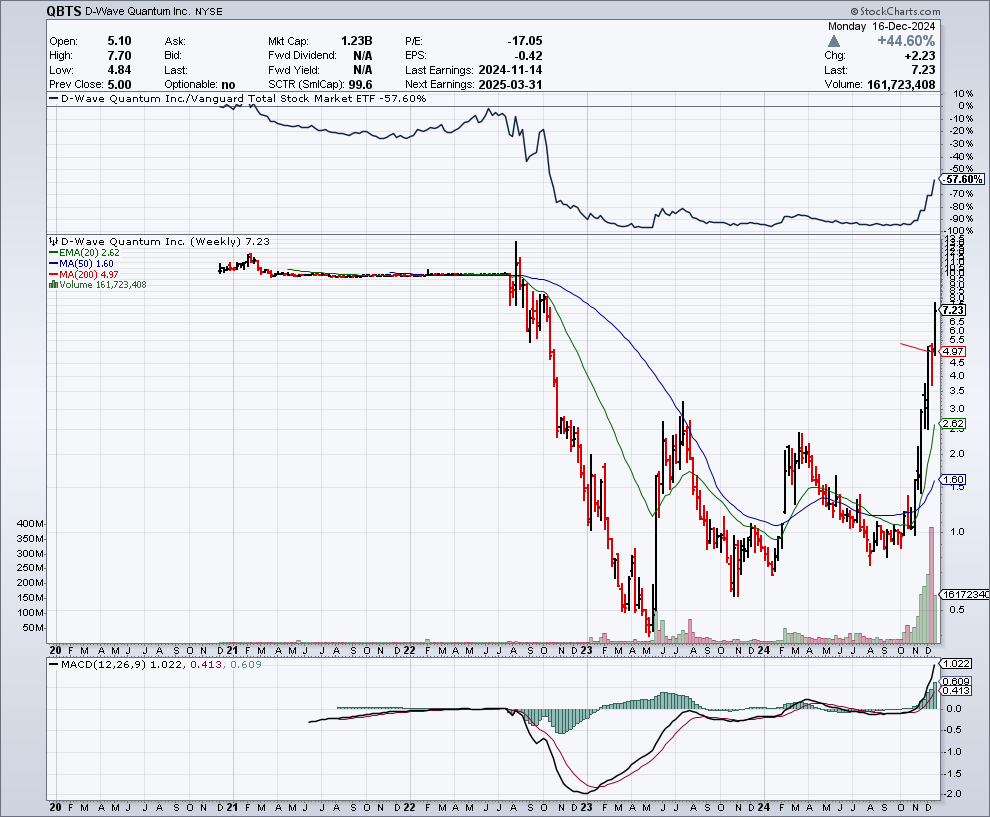Click the 10% label on ratio axis

965,93
